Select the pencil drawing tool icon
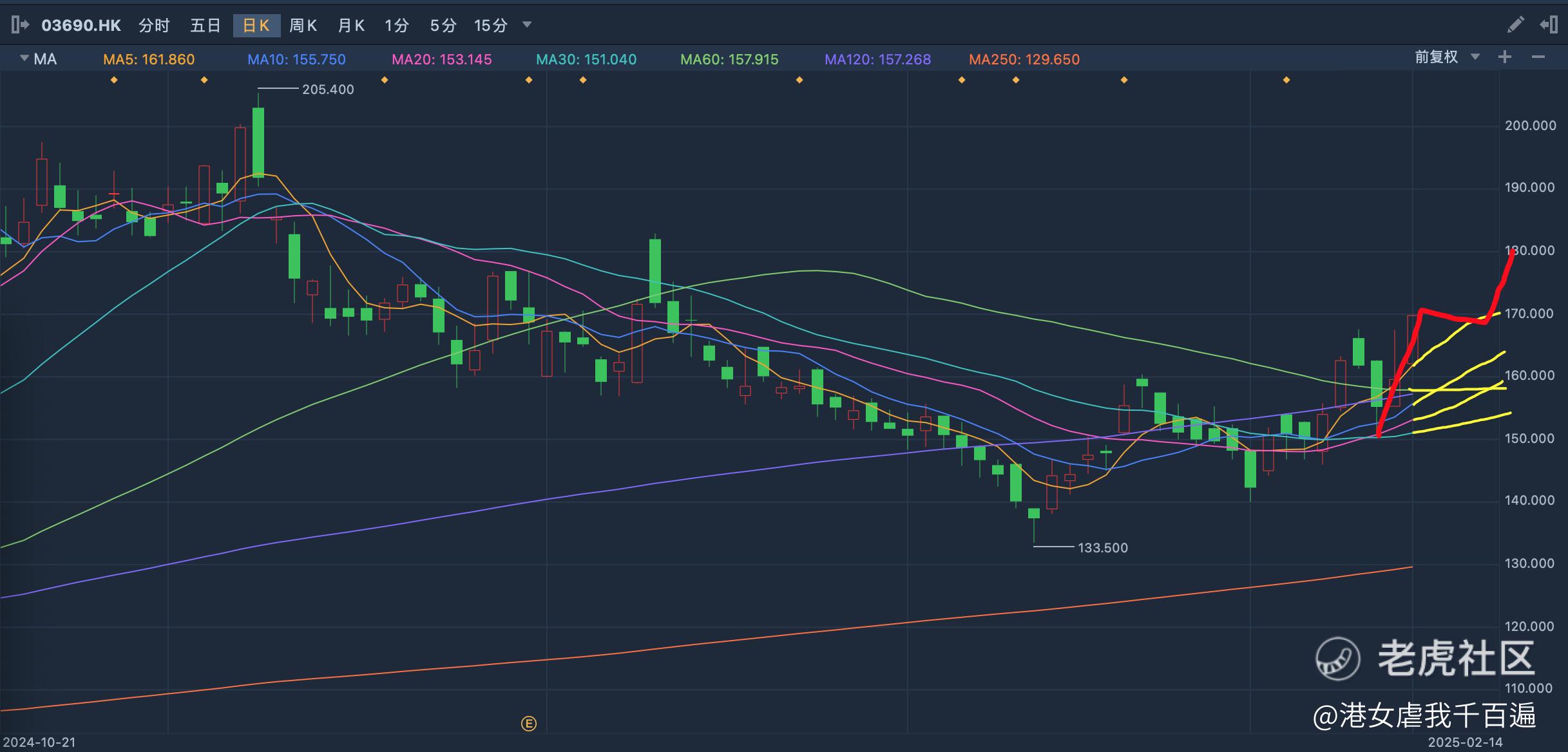This screenshot has width=1568, height=752. coord(1516,25)
